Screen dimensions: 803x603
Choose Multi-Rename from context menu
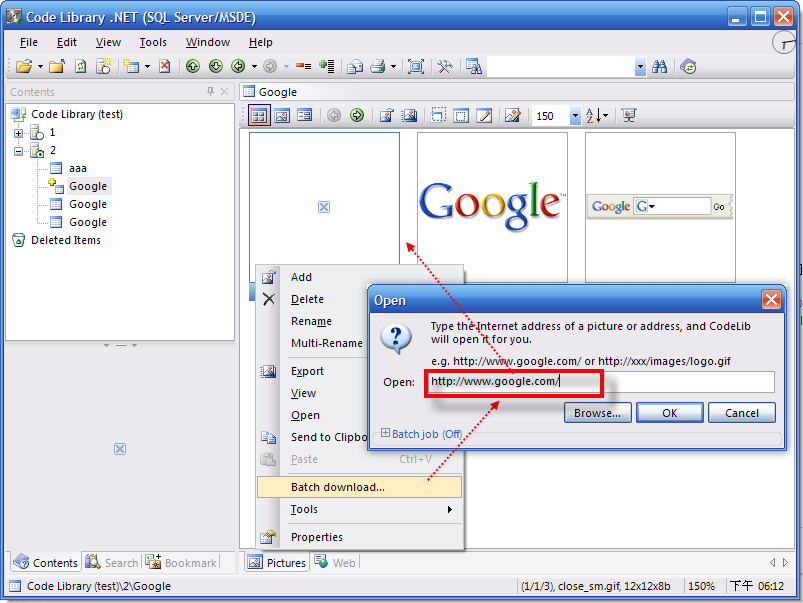pyautogui.click(x=327, y=343)
